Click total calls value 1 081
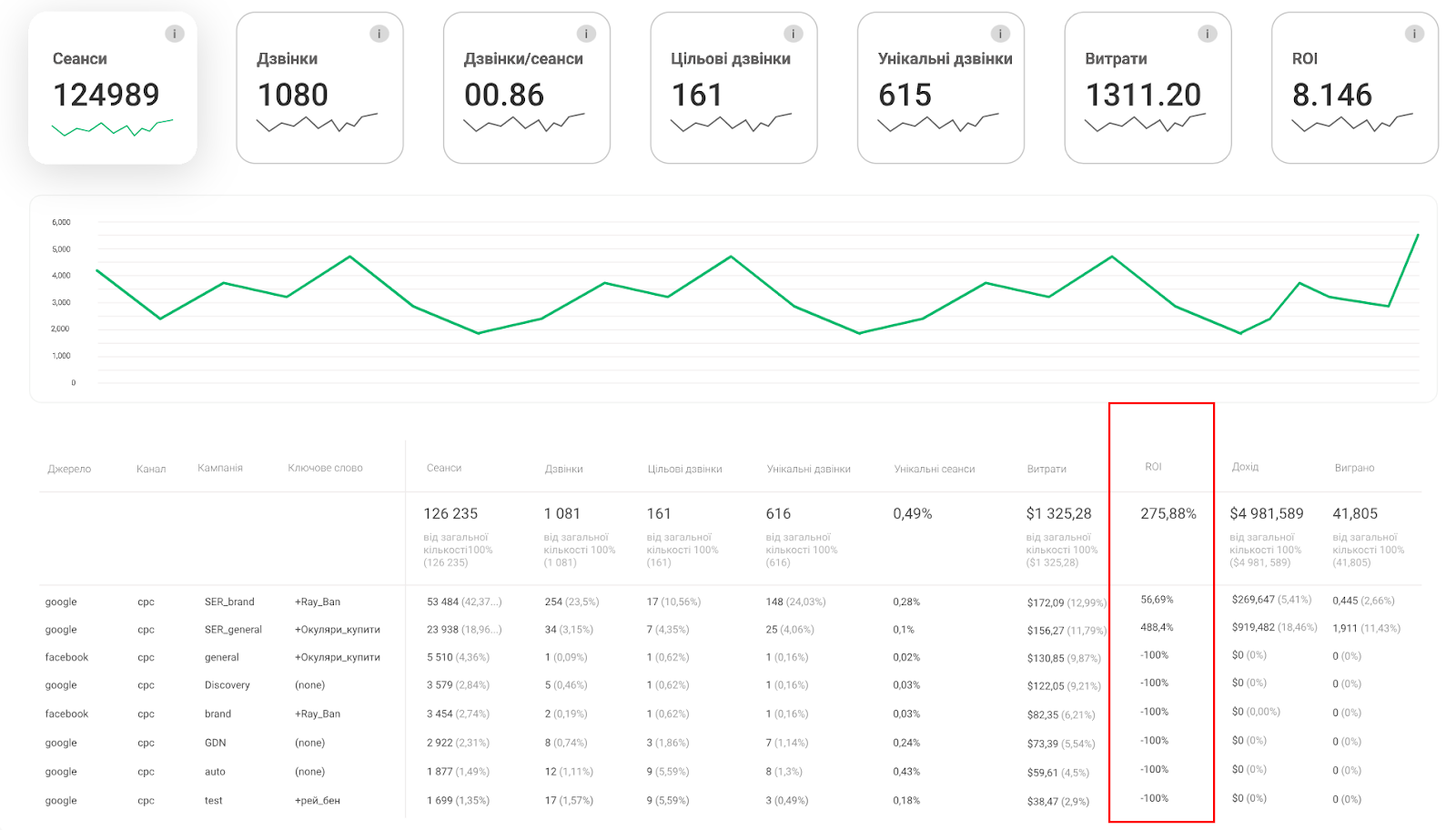 (561, 513)
